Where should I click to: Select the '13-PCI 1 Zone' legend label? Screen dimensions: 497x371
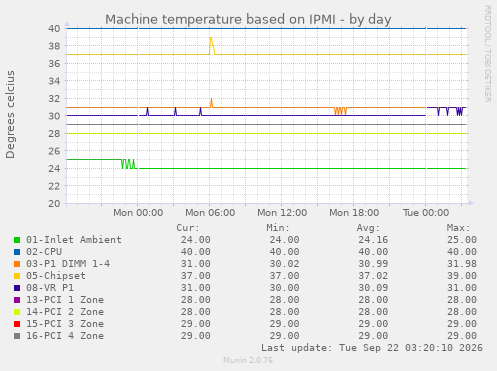[65, 300]
